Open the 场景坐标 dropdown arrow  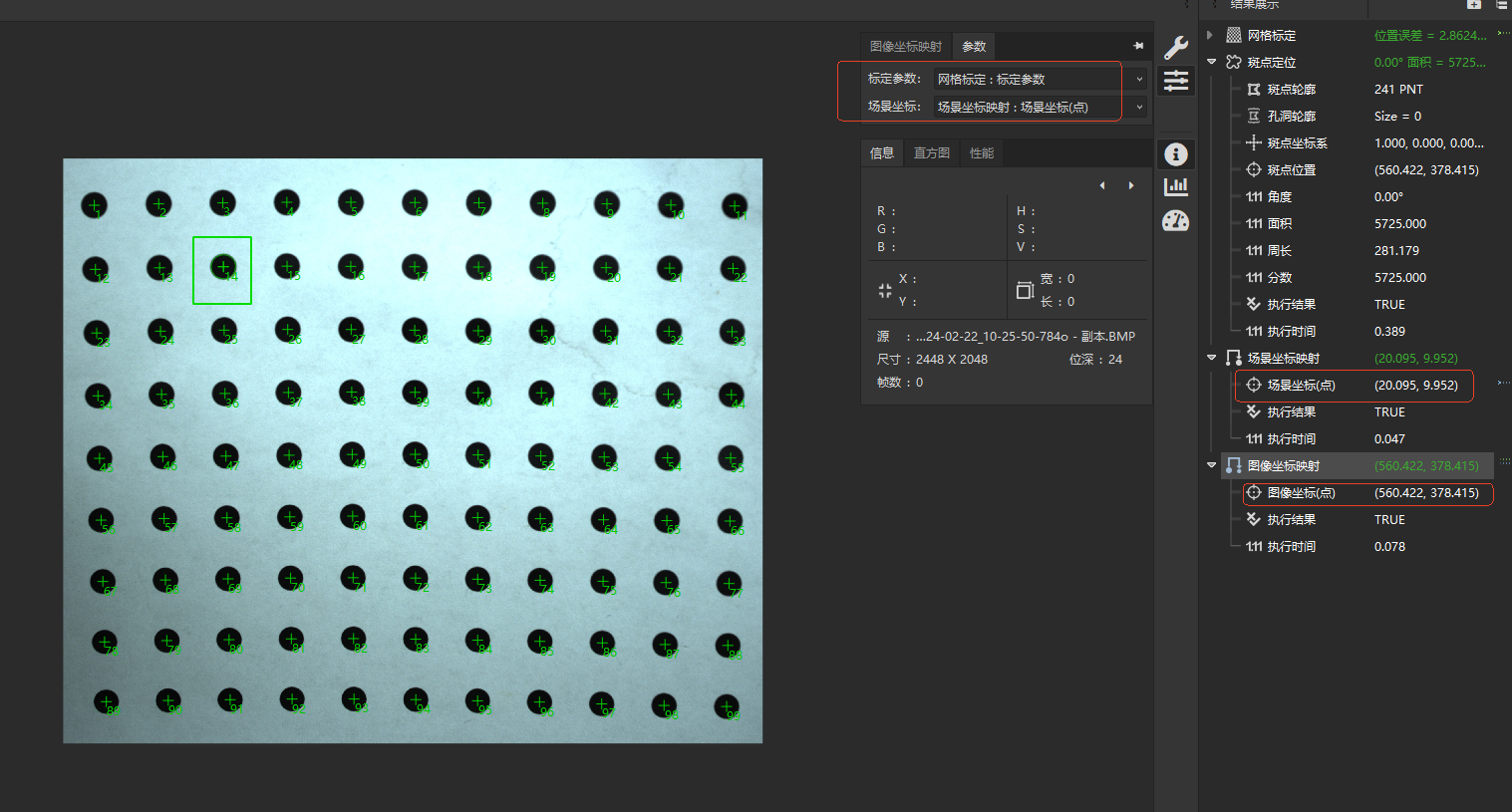point(1139,107)
